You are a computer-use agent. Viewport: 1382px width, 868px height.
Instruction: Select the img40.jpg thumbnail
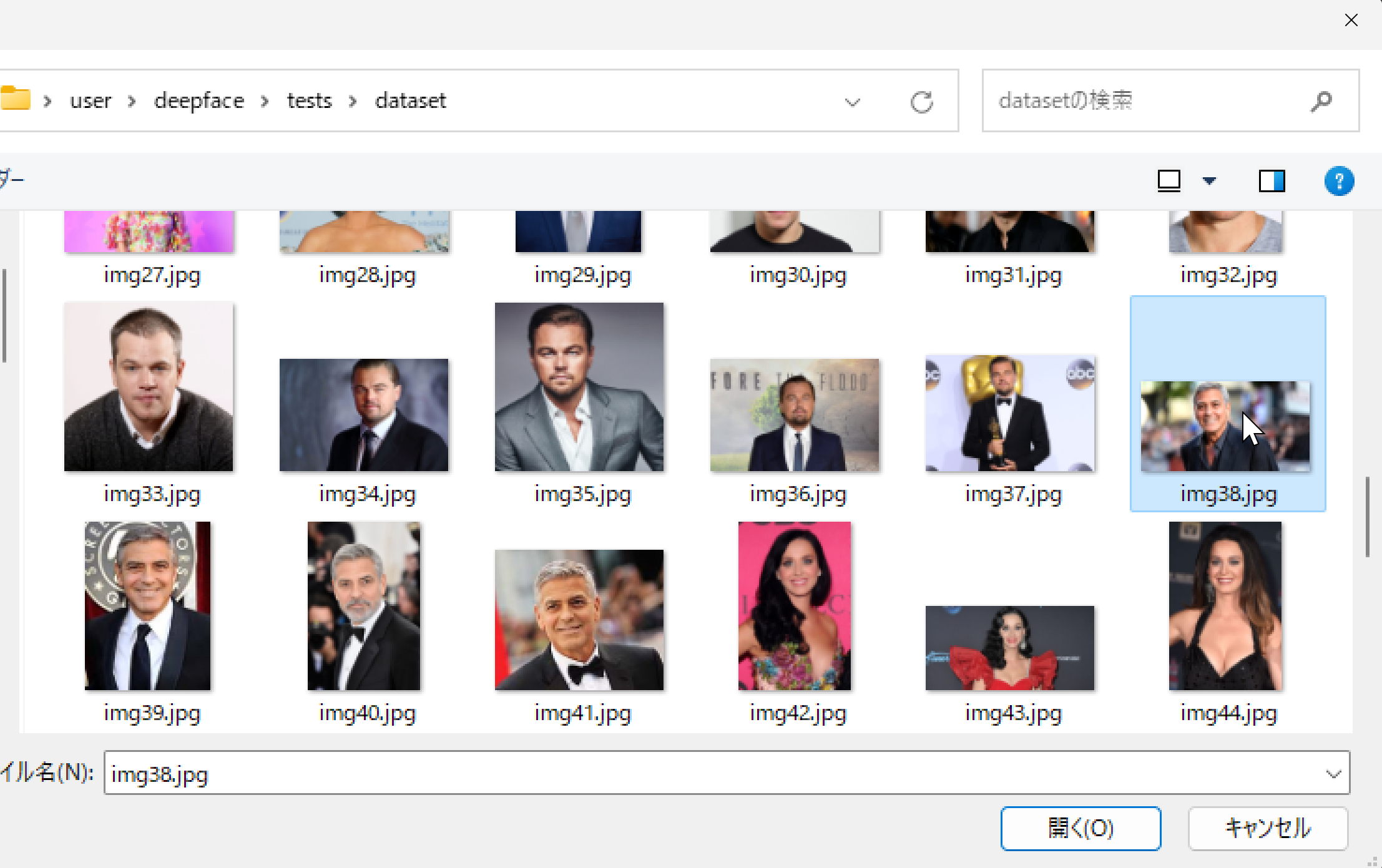tap(364, 606)
